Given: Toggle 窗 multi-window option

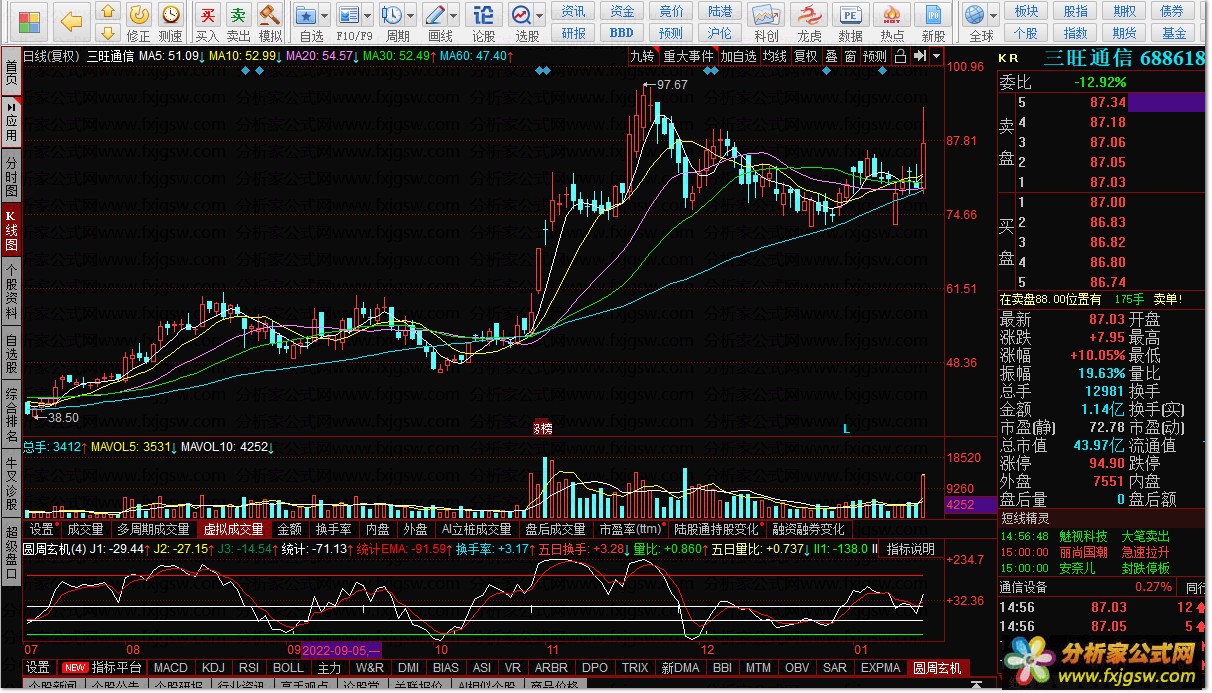Looking at the screenshot, I should (x=850, y=56).
